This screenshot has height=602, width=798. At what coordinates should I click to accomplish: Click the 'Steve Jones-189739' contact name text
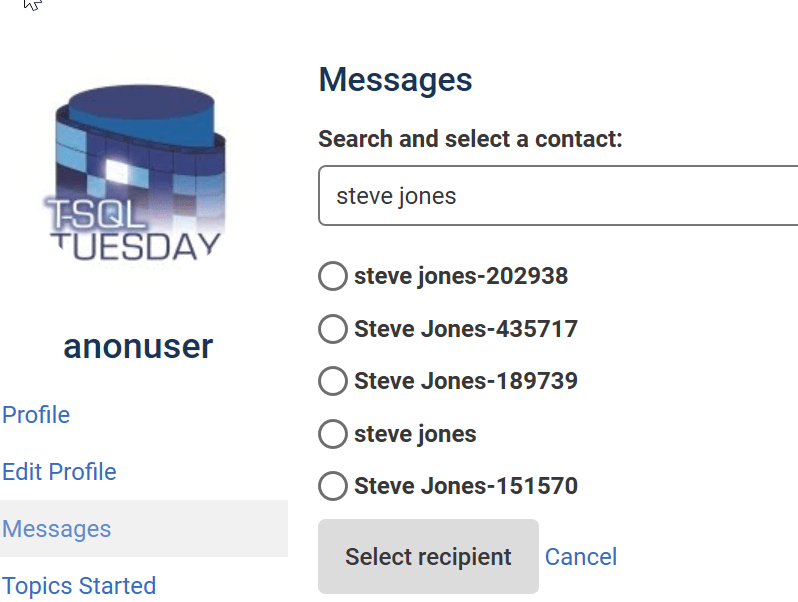pos(466,381)
